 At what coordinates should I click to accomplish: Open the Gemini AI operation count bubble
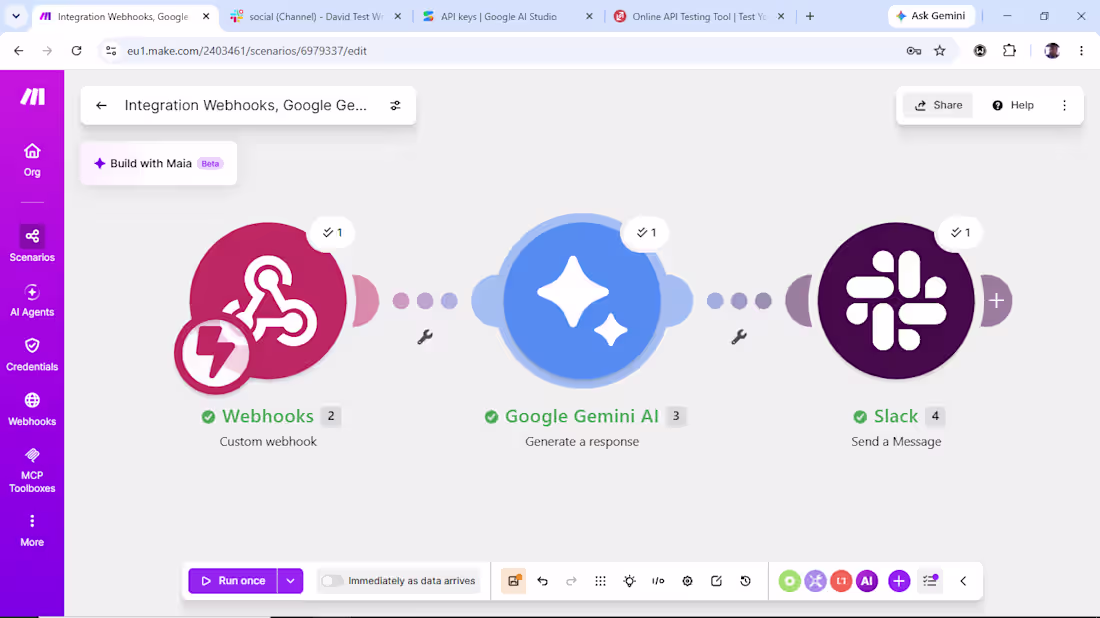pos(646,232)
